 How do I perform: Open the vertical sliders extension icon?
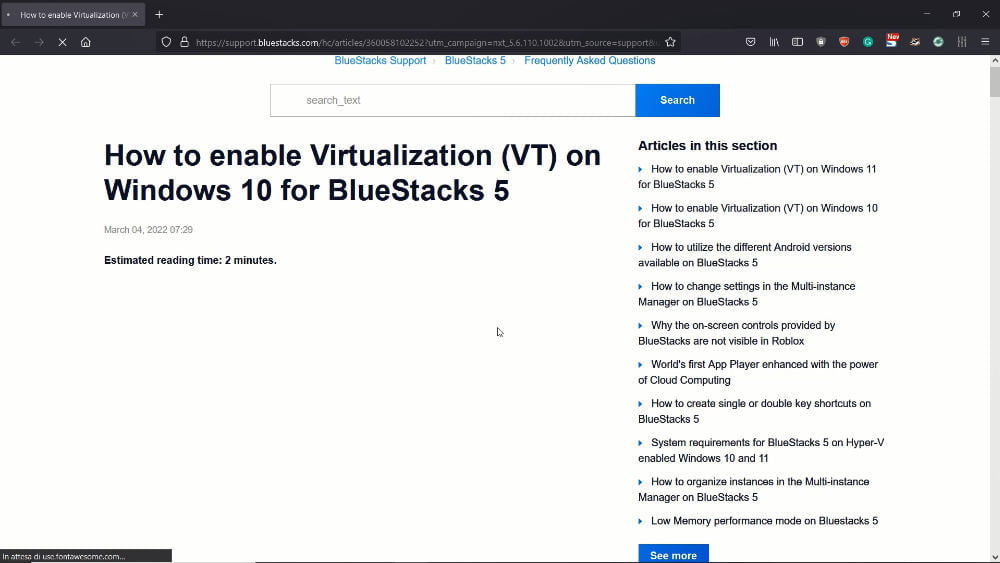tap(962, 42)
